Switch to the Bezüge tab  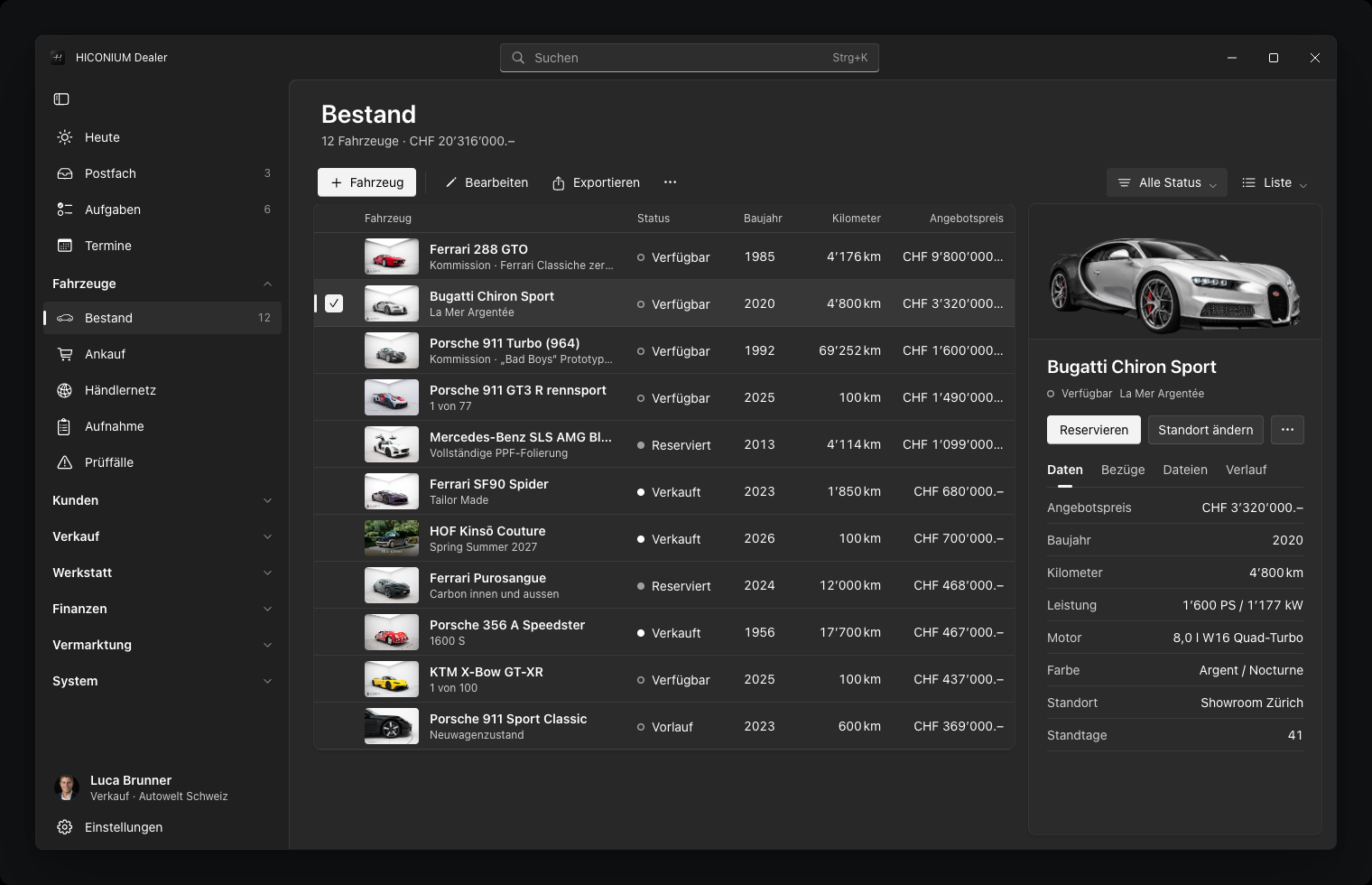[x=1123, y=470]
